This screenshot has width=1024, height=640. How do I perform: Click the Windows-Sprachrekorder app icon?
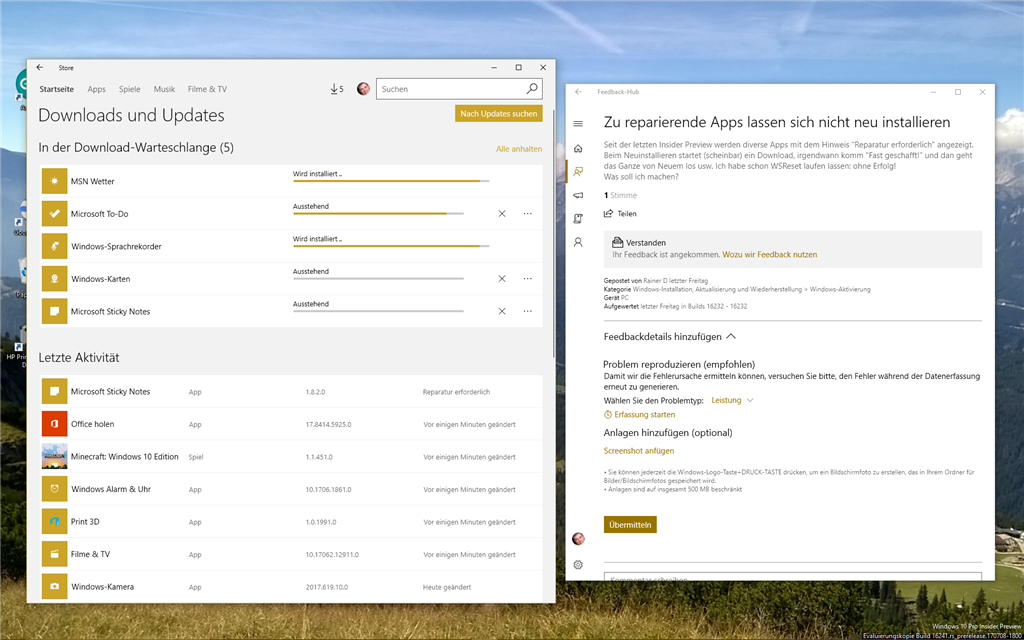pos(54,246)
